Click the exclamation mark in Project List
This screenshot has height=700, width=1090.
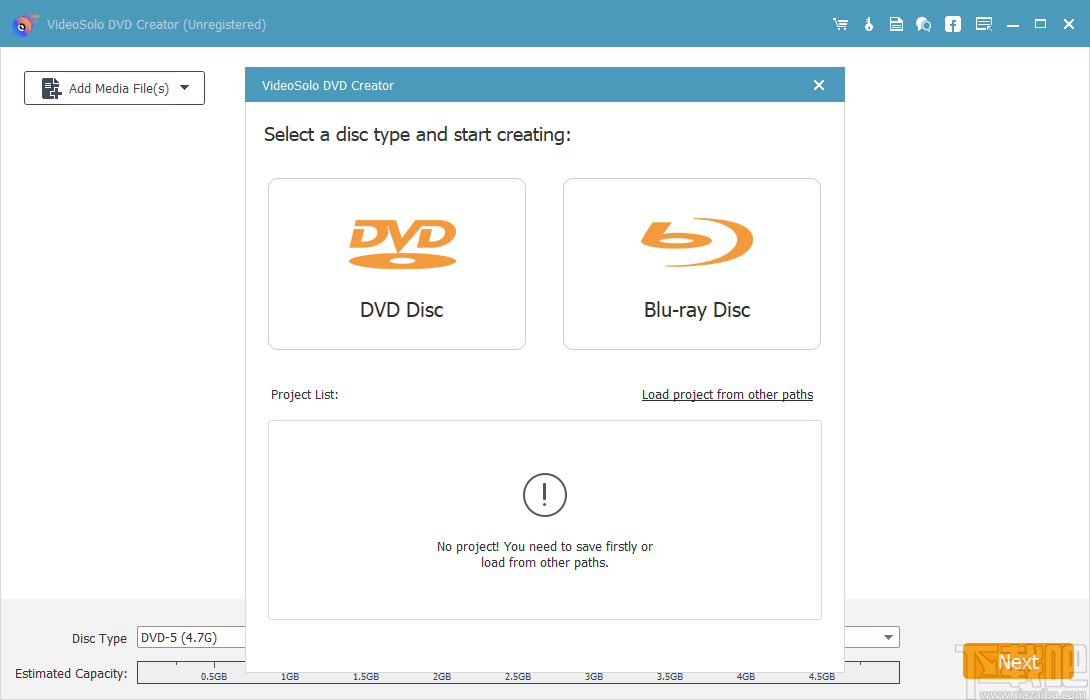click(544, 495)
